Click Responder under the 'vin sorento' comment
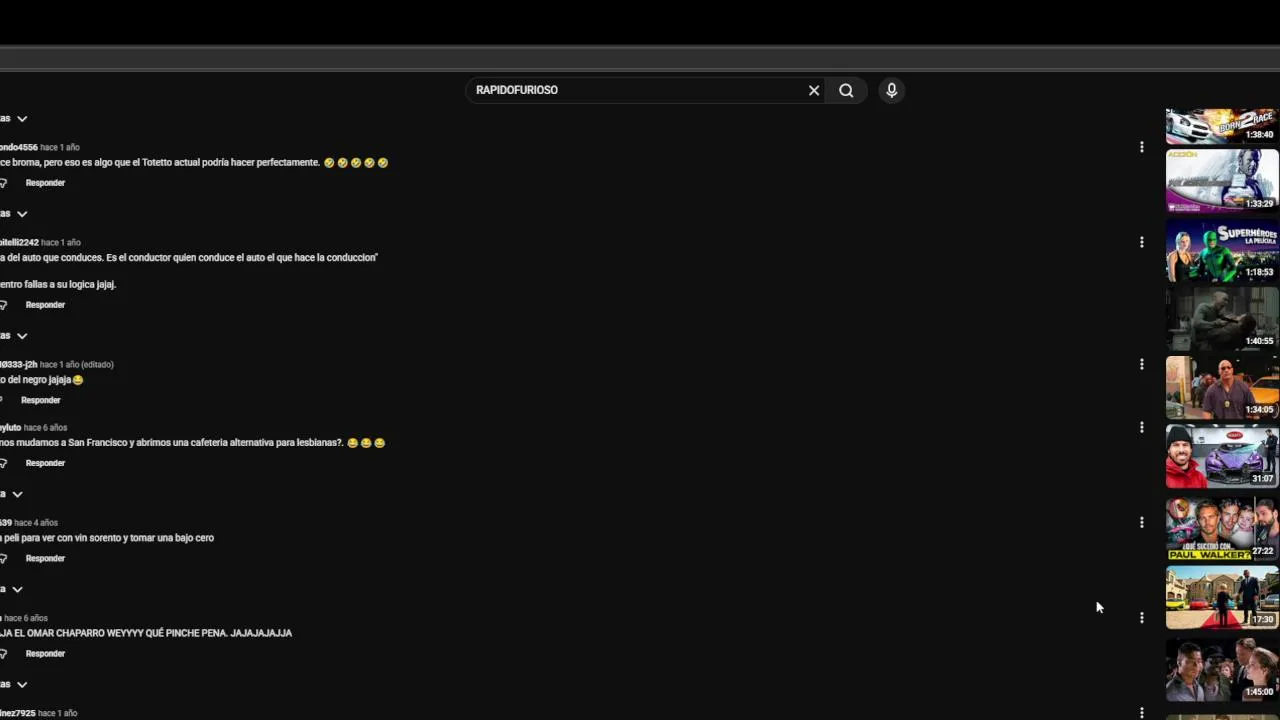Viewport: 1280px width, 720px height. (45, 558)
